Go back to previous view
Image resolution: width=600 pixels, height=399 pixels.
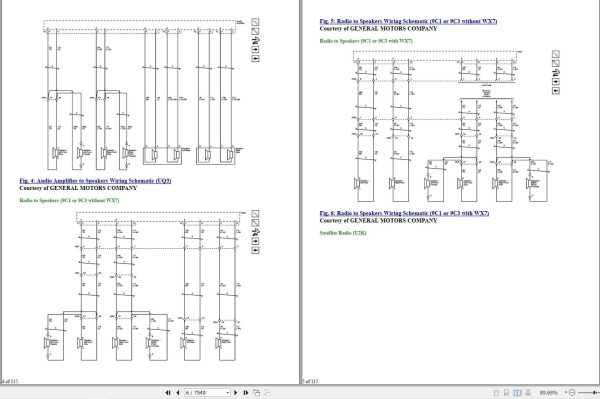pos(256,392)
